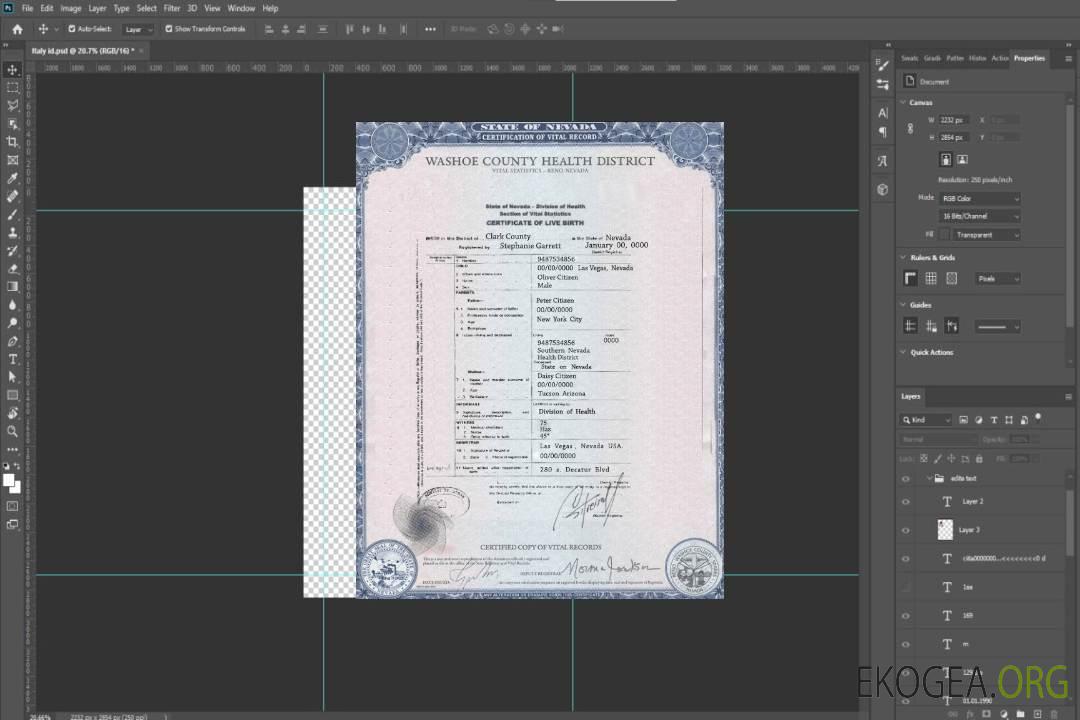1080x720 pixels.
Task: Collapse the Canvas section
Action: (x=903, y=102)
